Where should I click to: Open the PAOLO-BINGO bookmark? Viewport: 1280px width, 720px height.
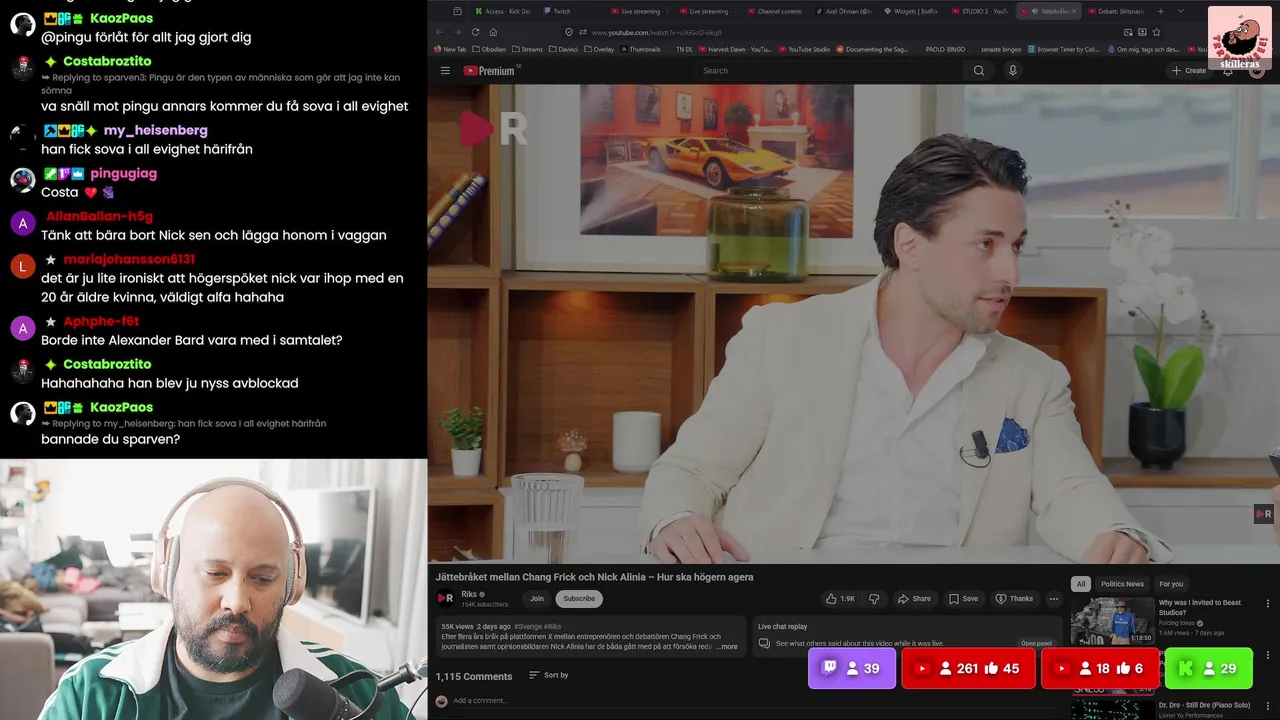coord(945,49)
